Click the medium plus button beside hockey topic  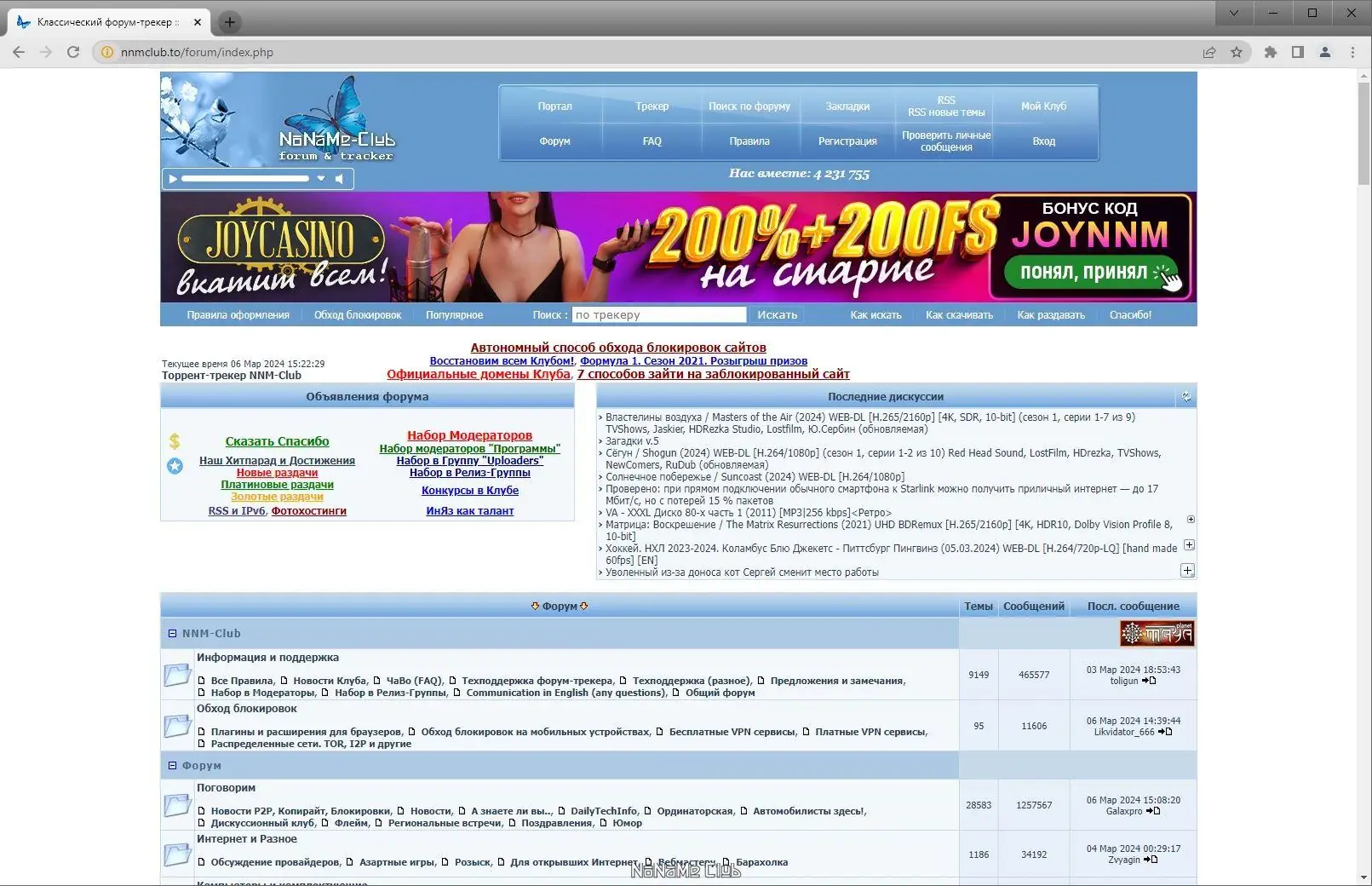1189,544
